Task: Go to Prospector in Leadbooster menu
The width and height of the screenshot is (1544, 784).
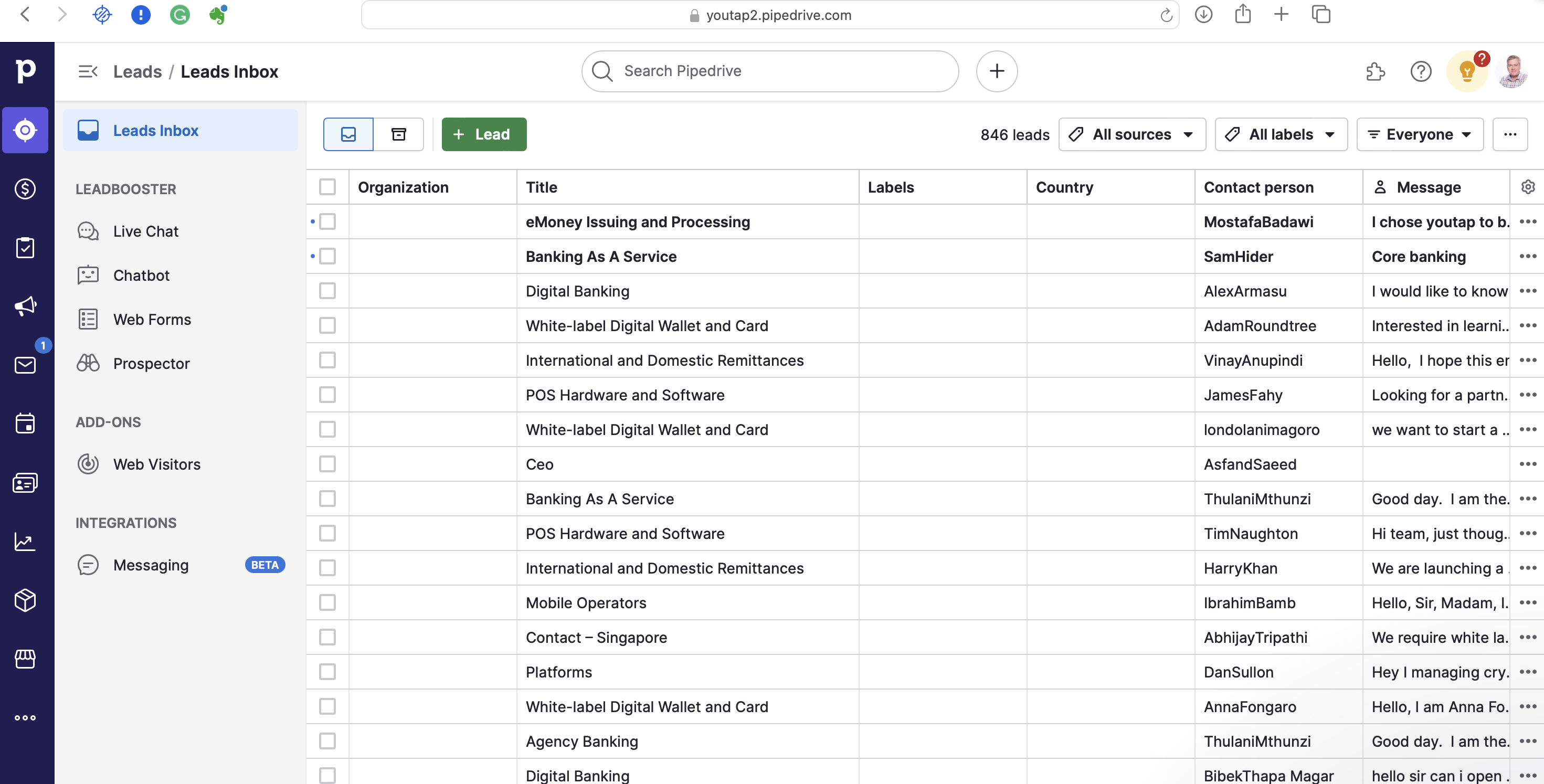Action: (x=151, y=364)
